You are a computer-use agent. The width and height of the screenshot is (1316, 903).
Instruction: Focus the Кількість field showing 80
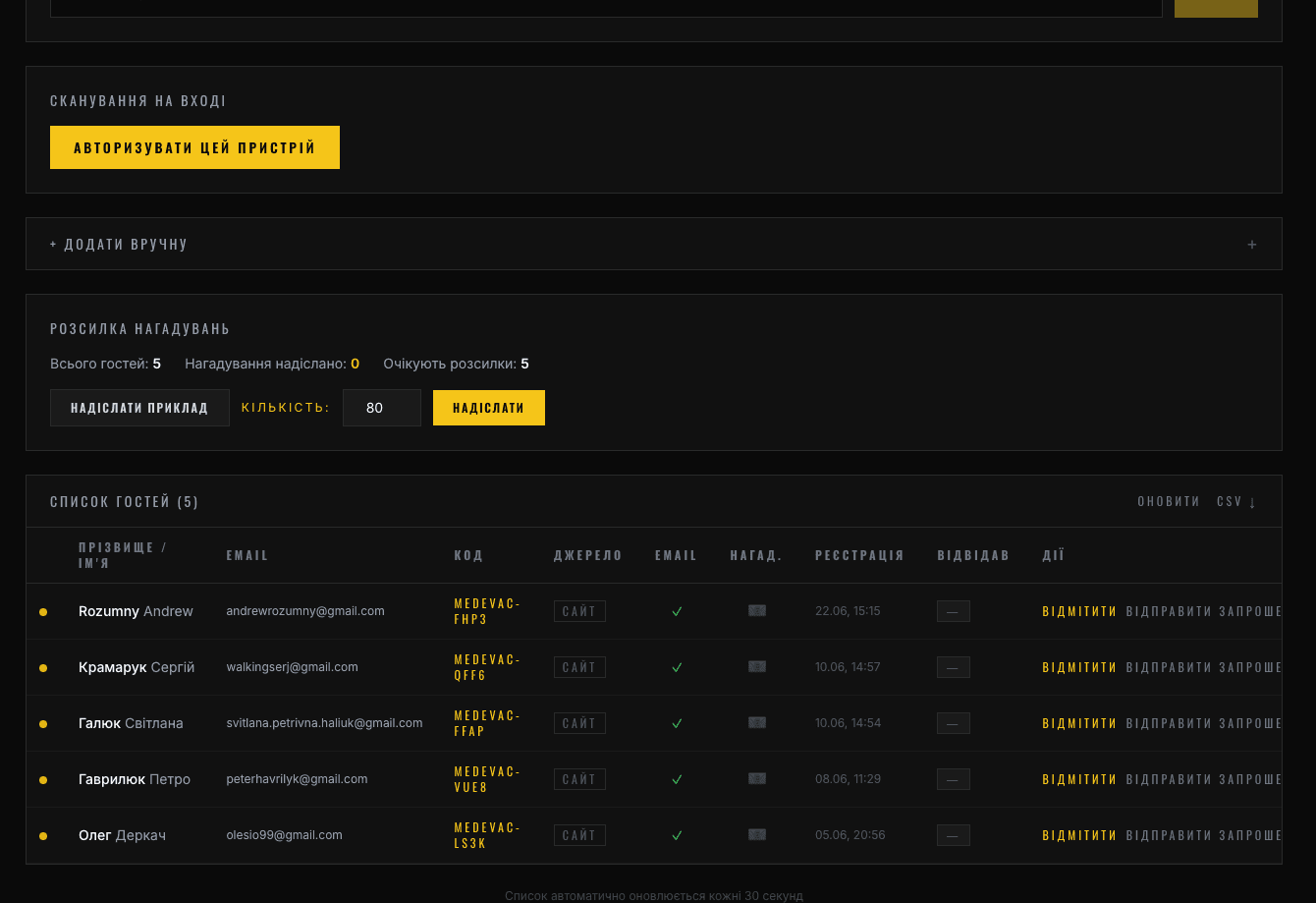[382, 408]
